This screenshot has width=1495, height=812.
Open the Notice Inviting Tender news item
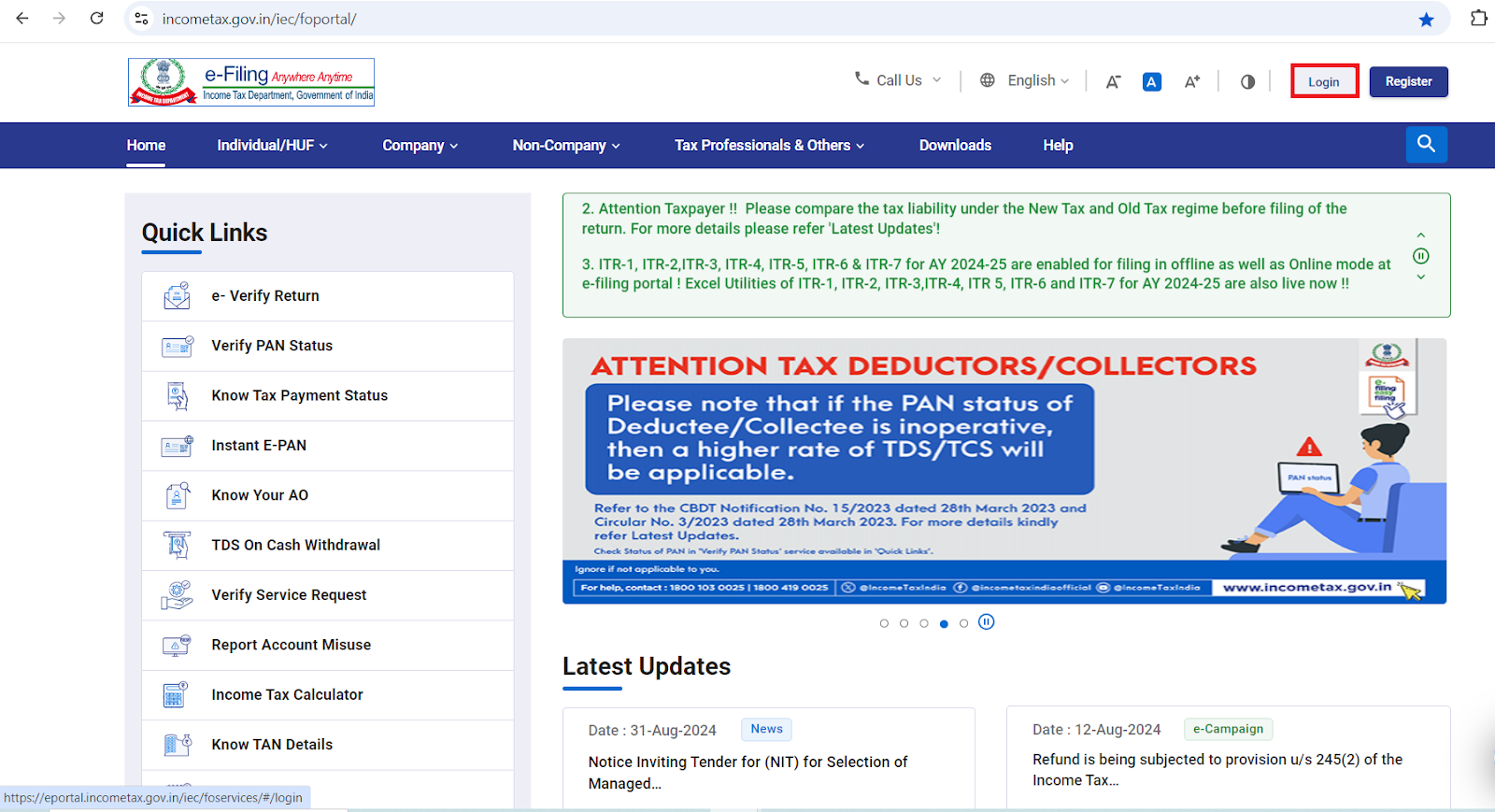(x=747, y=773)
